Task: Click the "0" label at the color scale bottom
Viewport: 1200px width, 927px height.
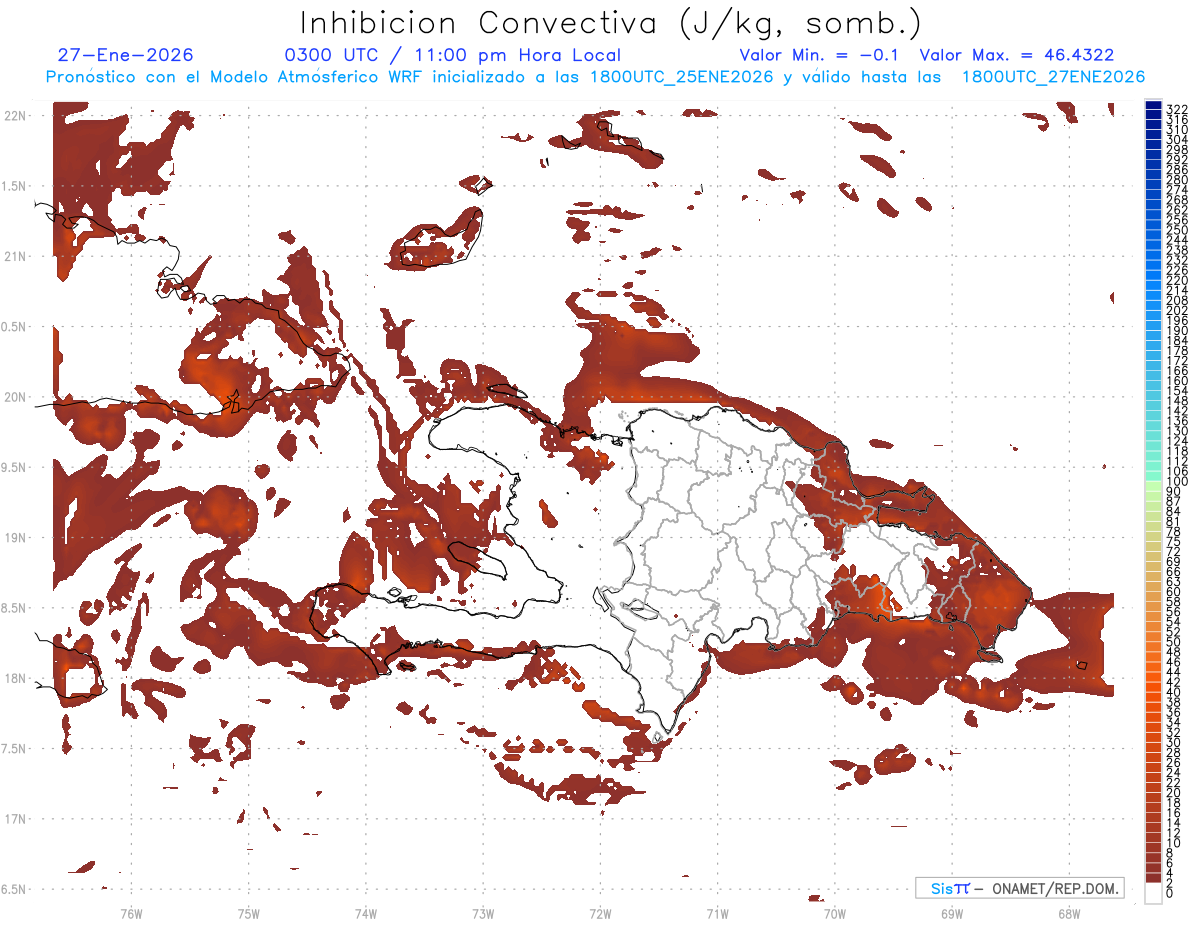Action: click(x=1170, y=895)
